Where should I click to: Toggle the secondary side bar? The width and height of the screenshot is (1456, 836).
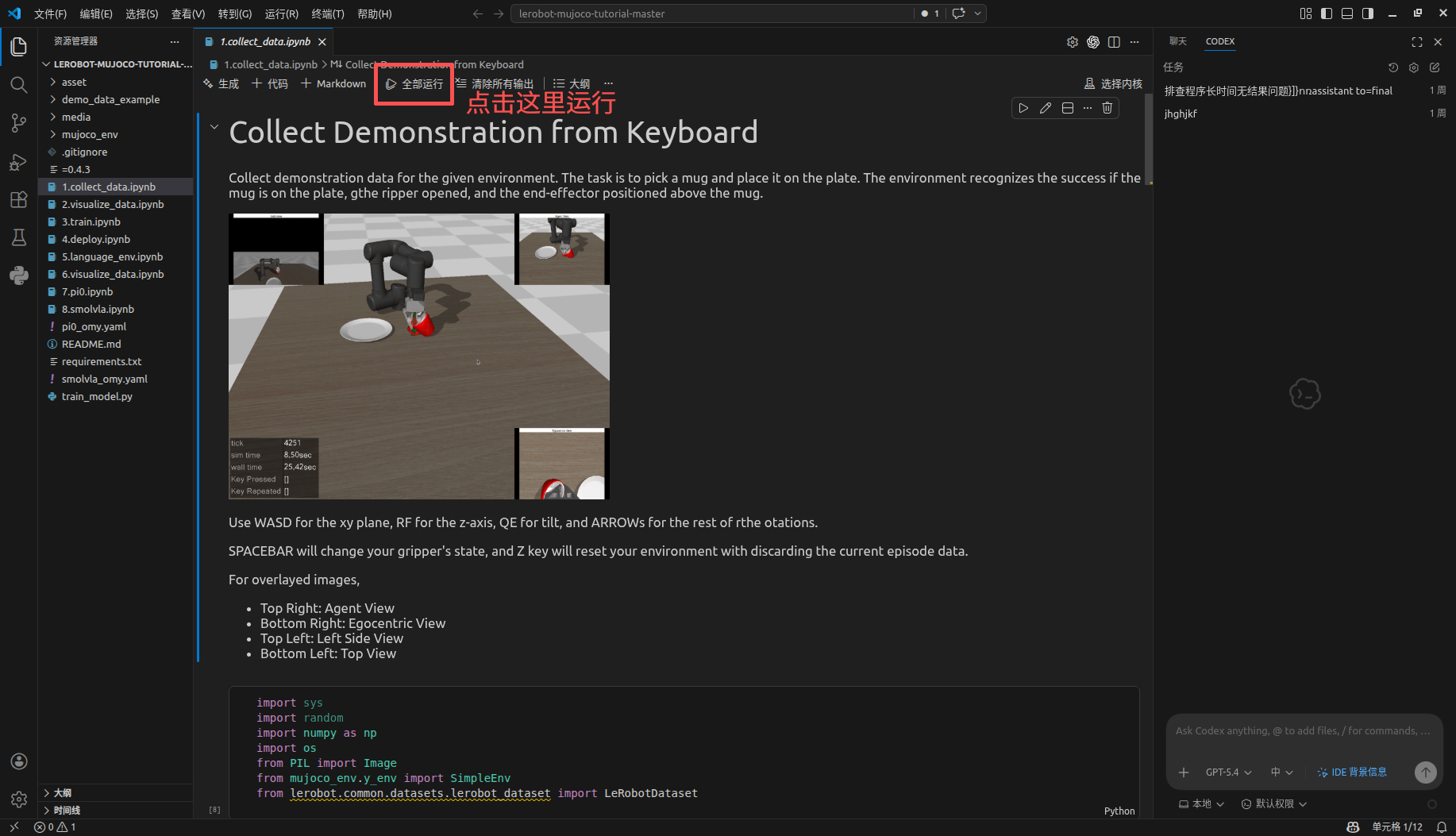pos(1368,13)
